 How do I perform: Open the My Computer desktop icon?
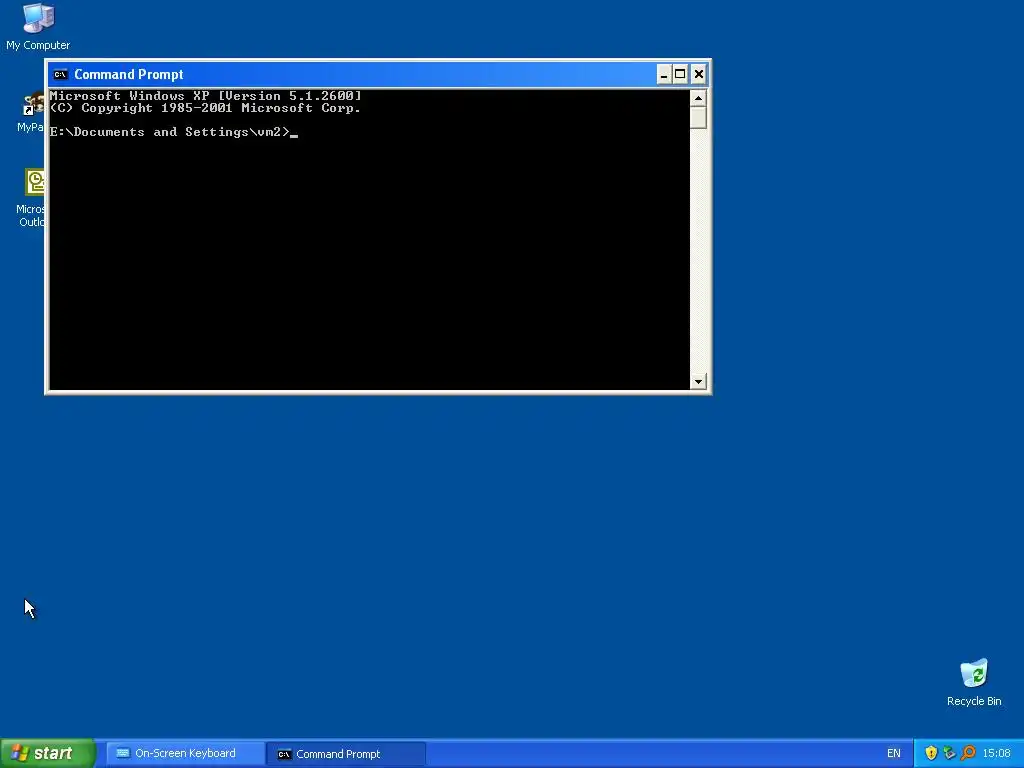(x=38, y=26)
